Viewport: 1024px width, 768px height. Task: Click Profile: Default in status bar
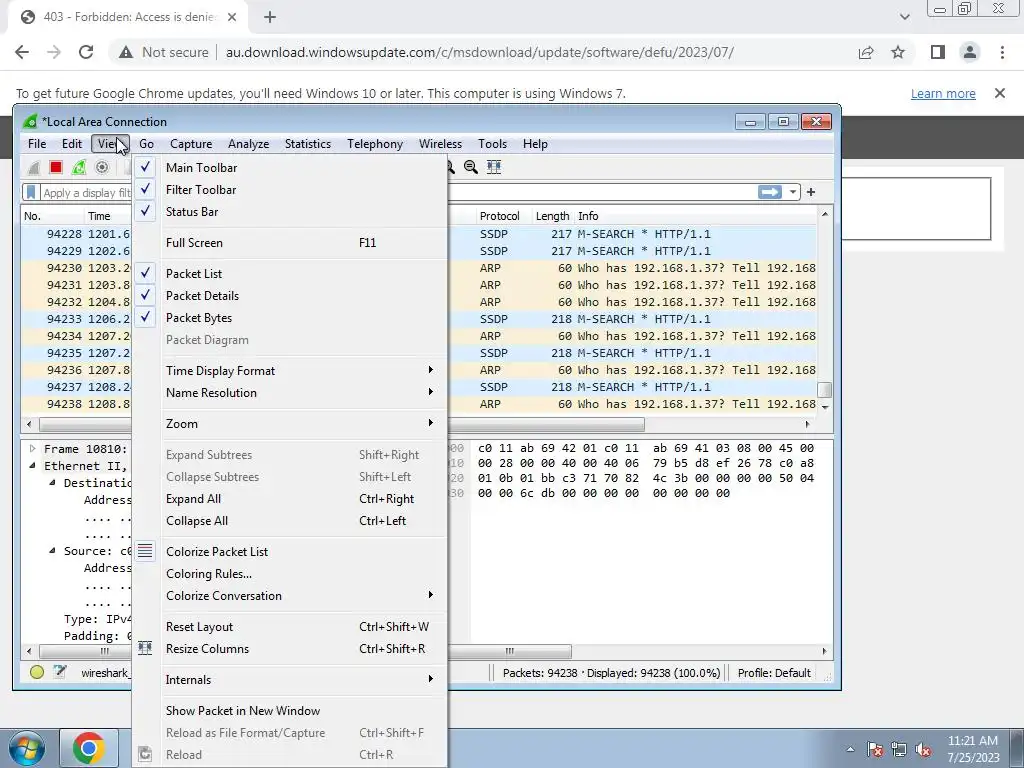point(774,673)
